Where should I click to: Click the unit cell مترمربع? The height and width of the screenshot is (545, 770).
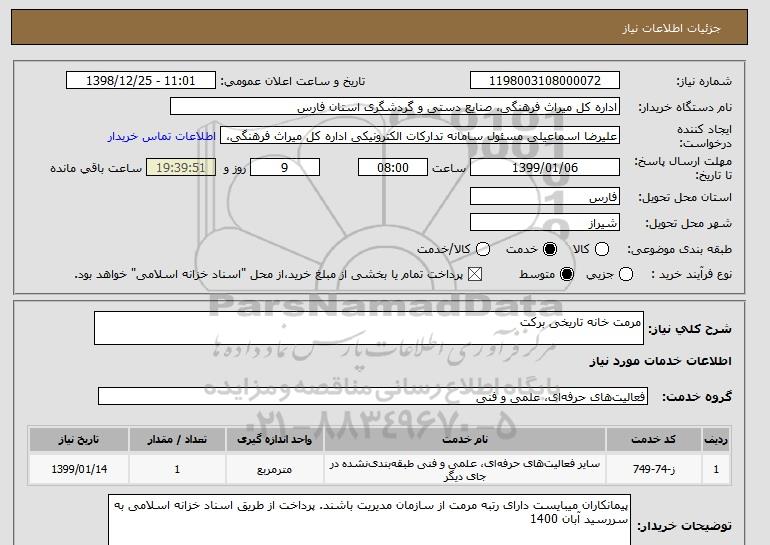click(x=275, y=469)
